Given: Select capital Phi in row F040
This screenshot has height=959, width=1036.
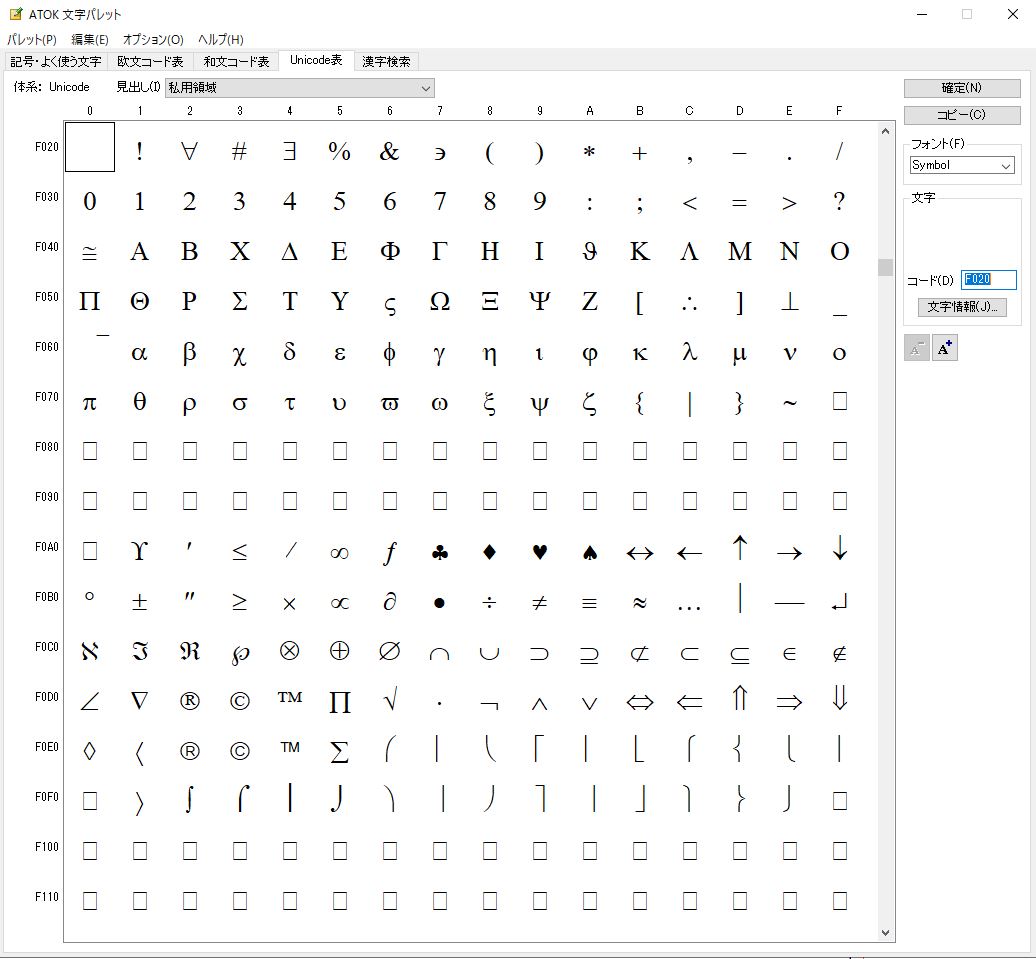Looking at the screenshot, I should point(390,251).
